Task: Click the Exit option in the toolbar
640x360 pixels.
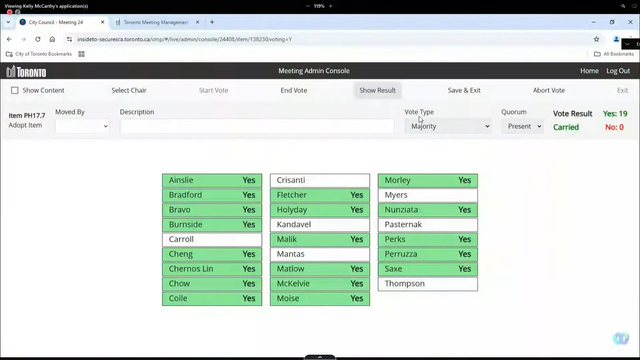Action: tap(622, 90)
